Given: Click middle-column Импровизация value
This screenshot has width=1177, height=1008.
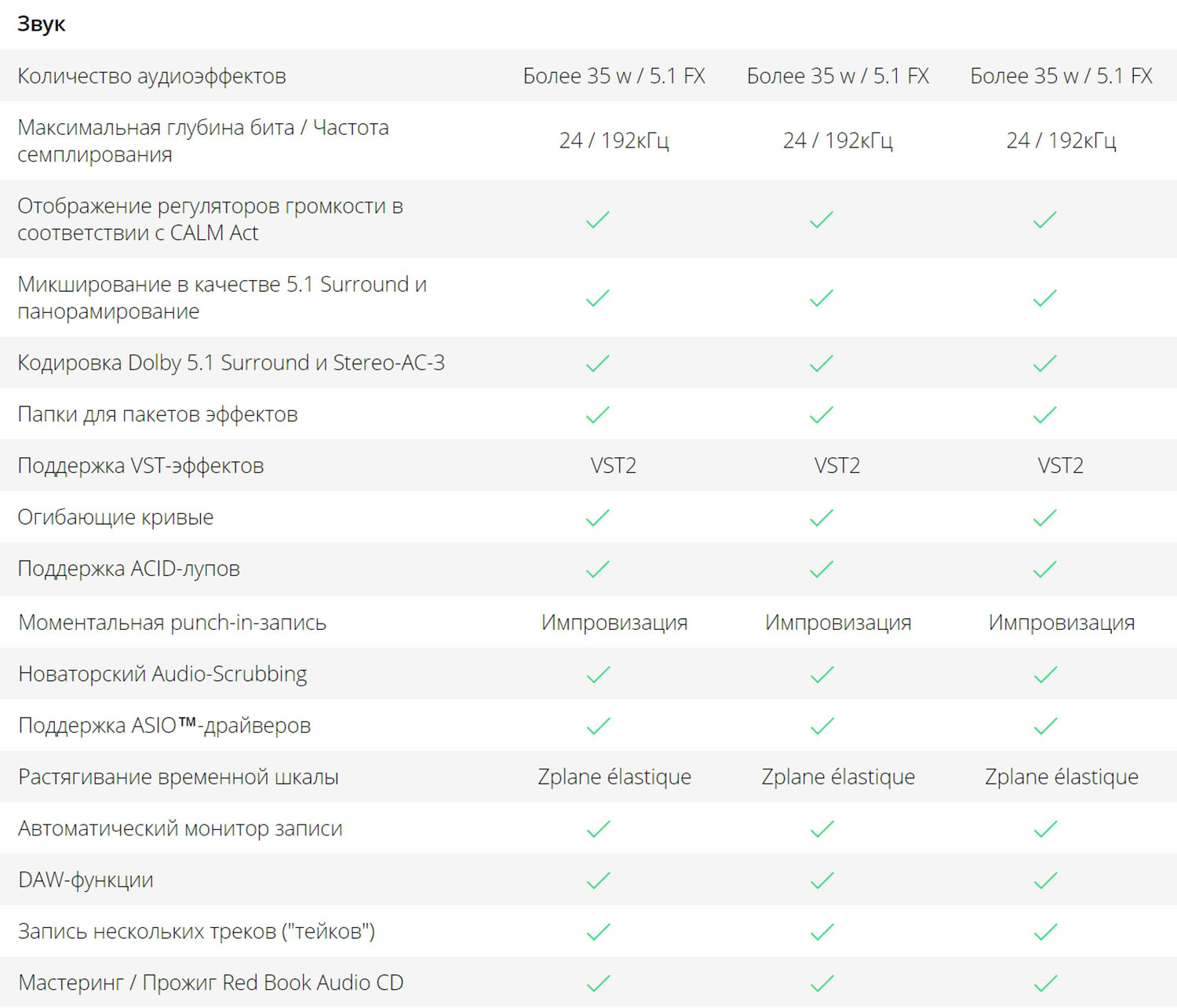Looking at the screenshot, I should click(x=838, y=623).
